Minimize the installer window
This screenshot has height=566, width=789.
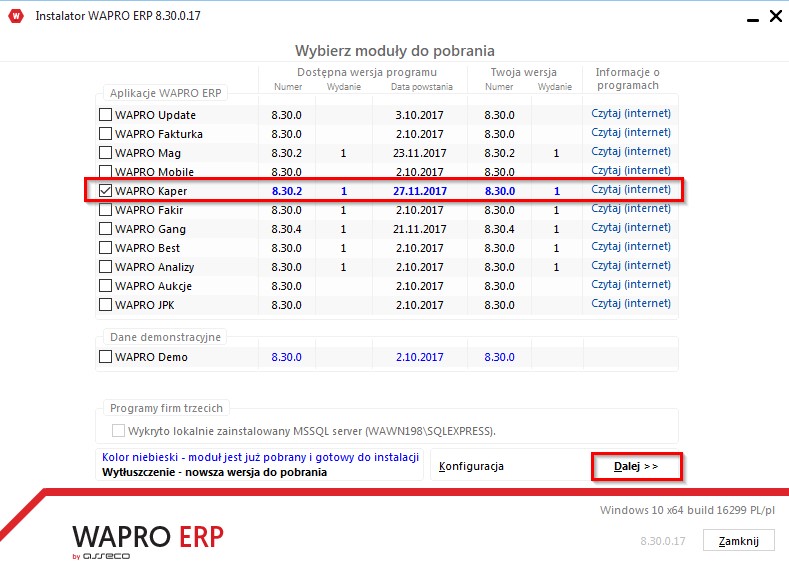coord(752,19)
